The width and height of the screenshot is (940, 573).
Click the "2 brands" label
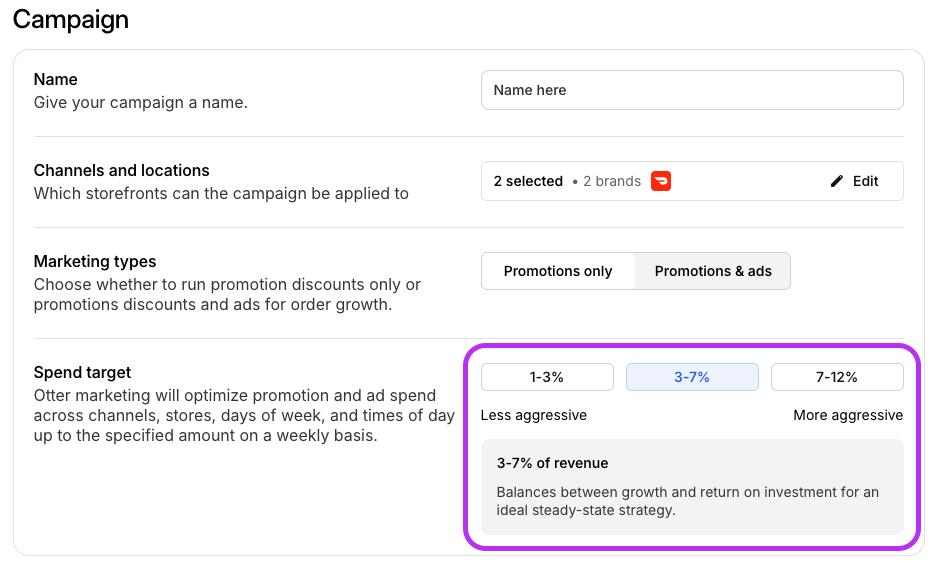(x=611, y=181)
